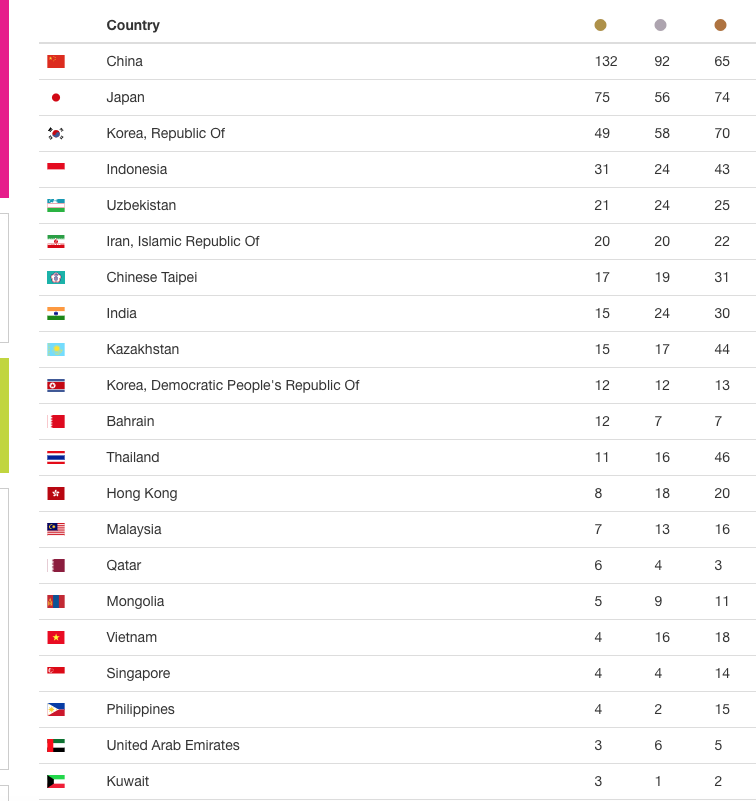
Task: Click the Philippines flag icon
Action: click(x=56, y=709)
